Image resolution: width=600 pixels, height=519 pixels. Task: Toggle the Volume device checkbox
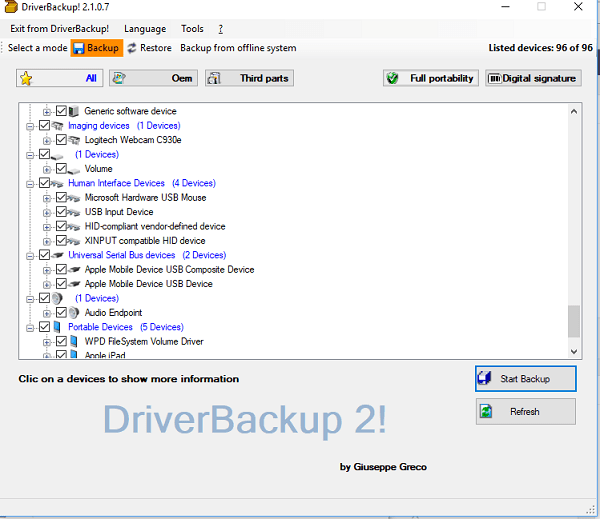(x=61, y=168)
